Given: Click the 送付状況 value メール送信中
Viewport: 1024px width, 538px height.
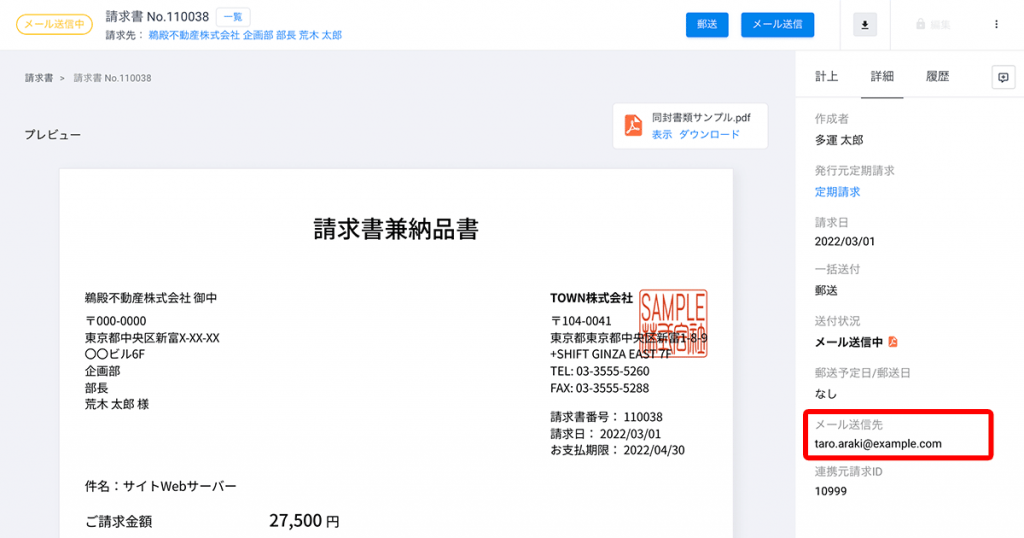Looking at the screenshot, I should pyautogui.click(x=848, y=342).
